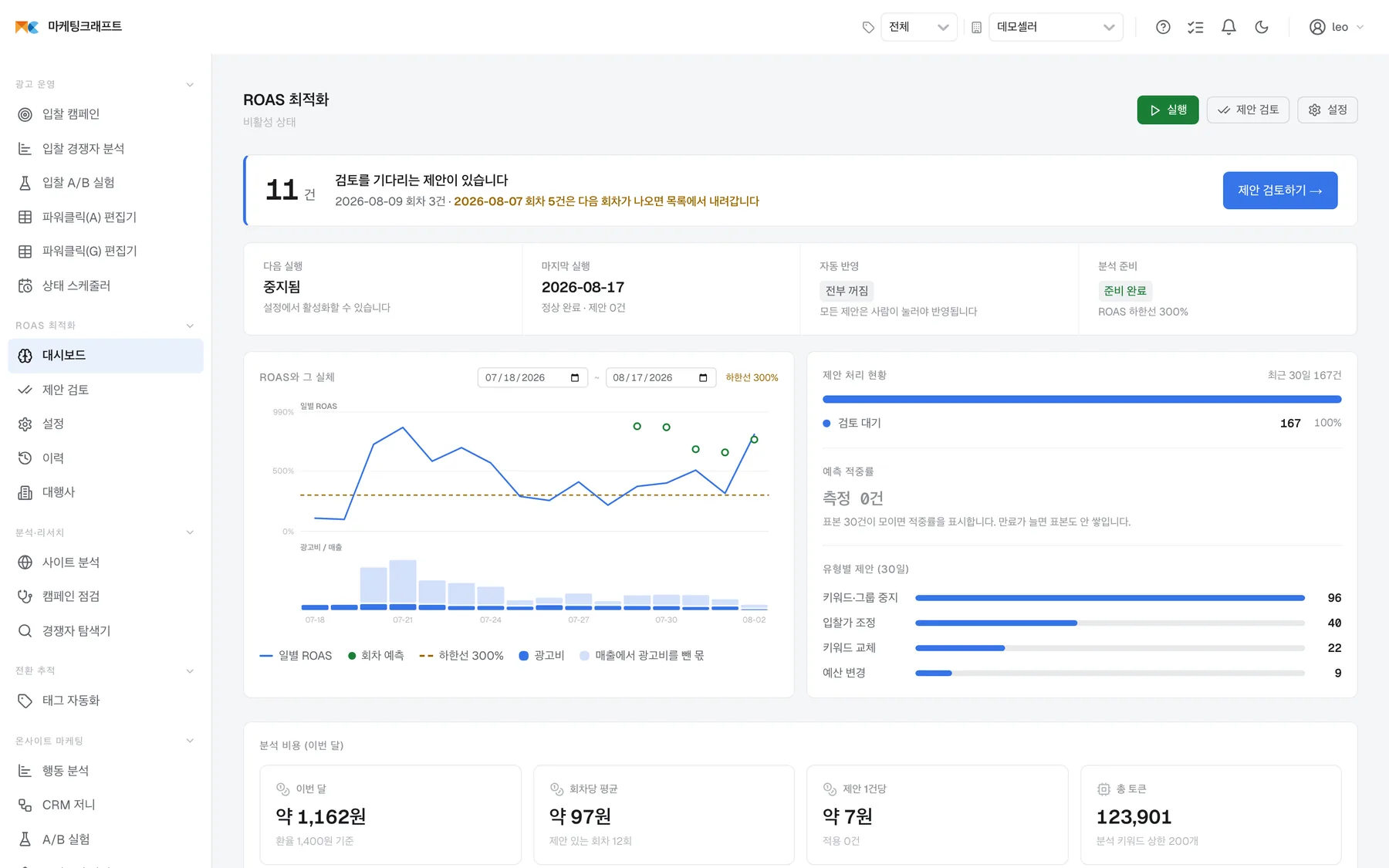This screenshot has width=1389, height=868.
Task: Click the 대시보드 brain icon in sidebar
Action: [25, 356]
